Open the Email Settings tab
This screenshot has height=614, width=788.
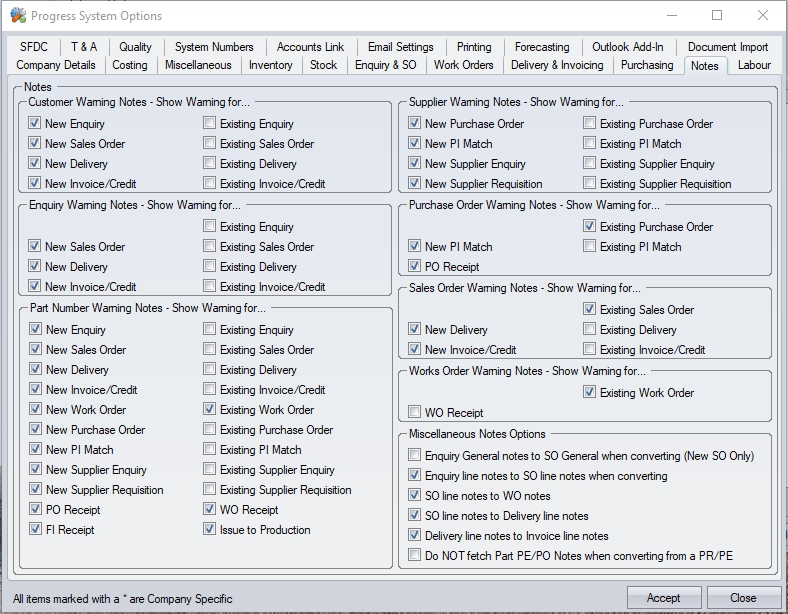click(400, 47)
